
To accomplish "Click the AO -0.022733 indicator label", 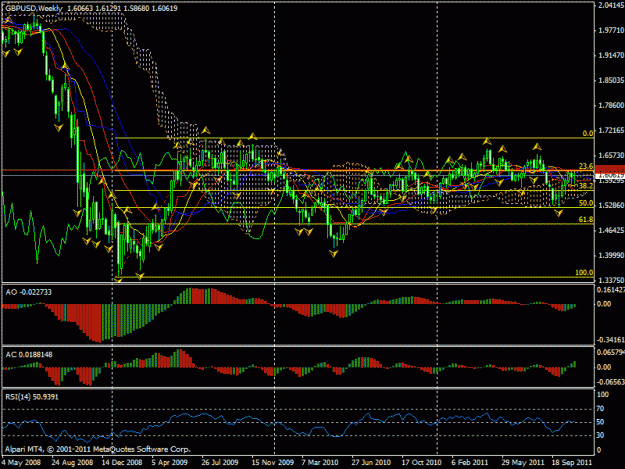I will click(29, 292).
